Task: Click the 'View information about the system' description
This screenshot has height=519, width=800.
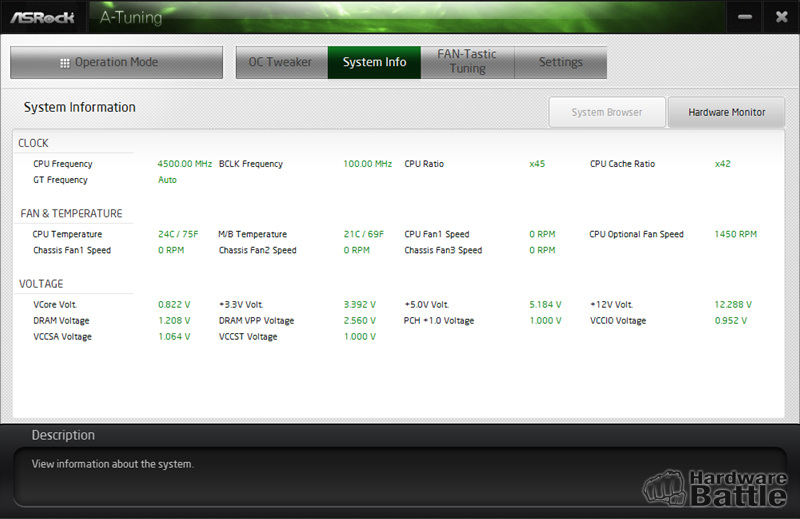Action: click(x=113, y=464)
